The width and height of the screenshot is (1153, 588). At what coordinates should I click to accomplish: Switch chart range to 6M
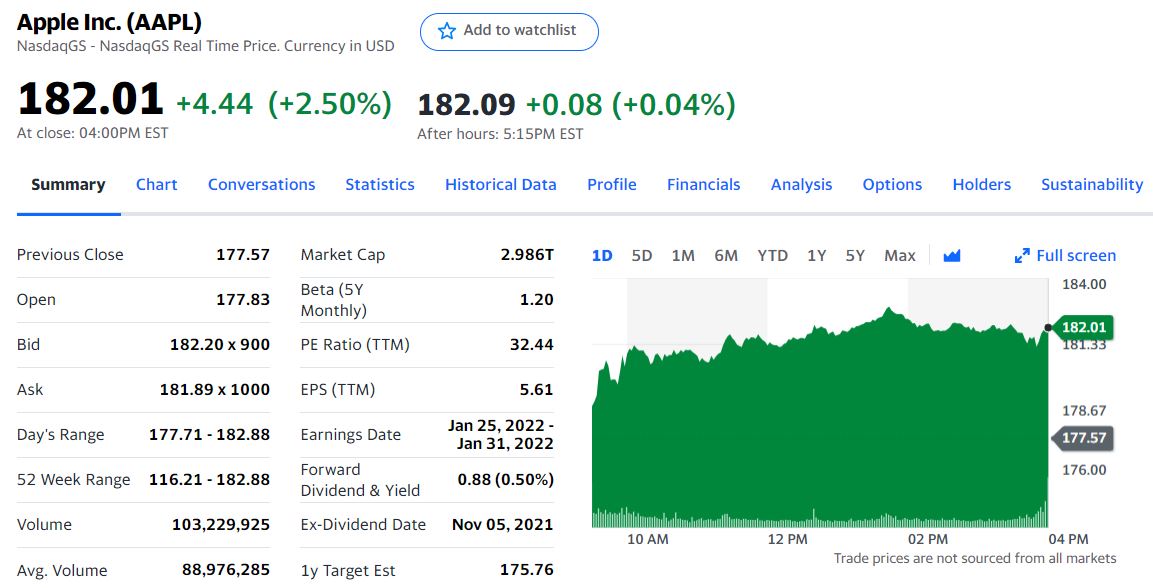click(x=726, y=255)
